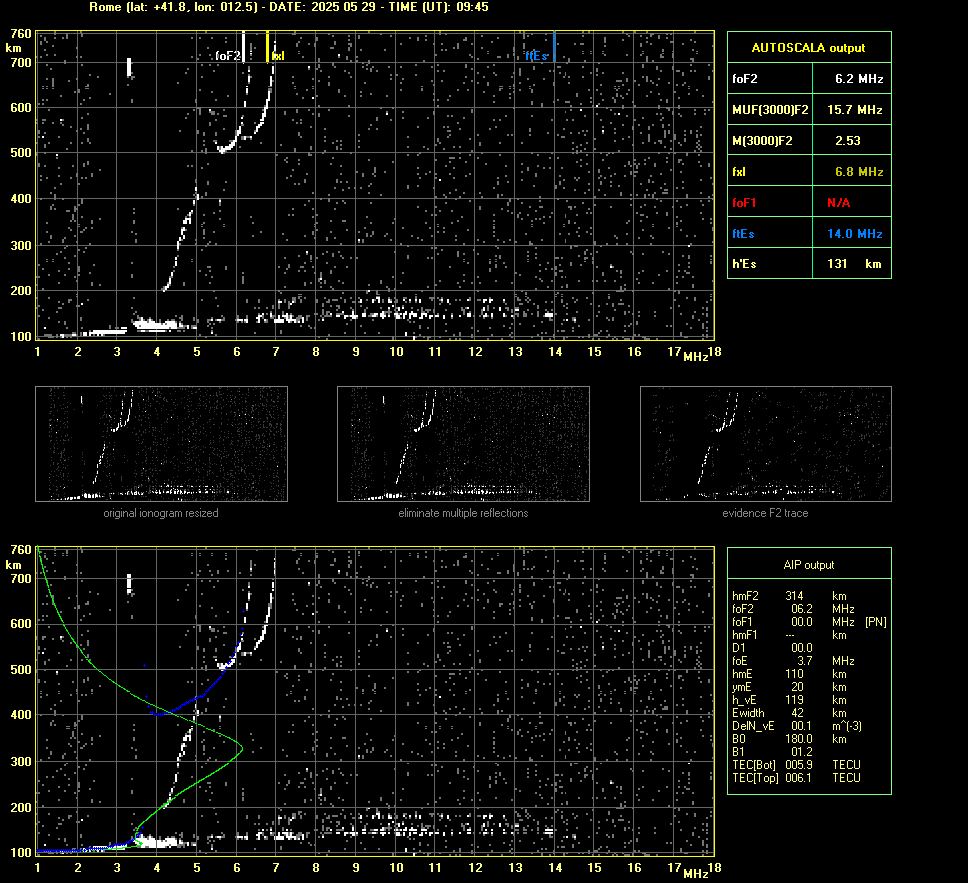Select the ftEs value 14.0 MHz

852,233
